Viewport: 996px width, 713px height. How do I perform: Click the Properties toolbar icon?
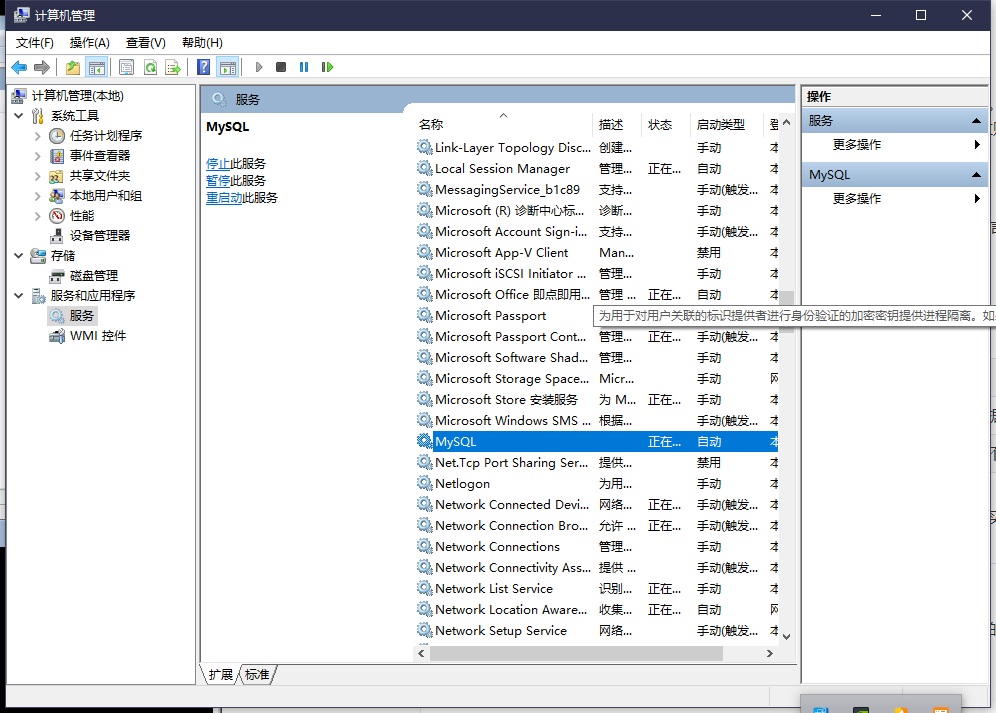pos(126,67)
